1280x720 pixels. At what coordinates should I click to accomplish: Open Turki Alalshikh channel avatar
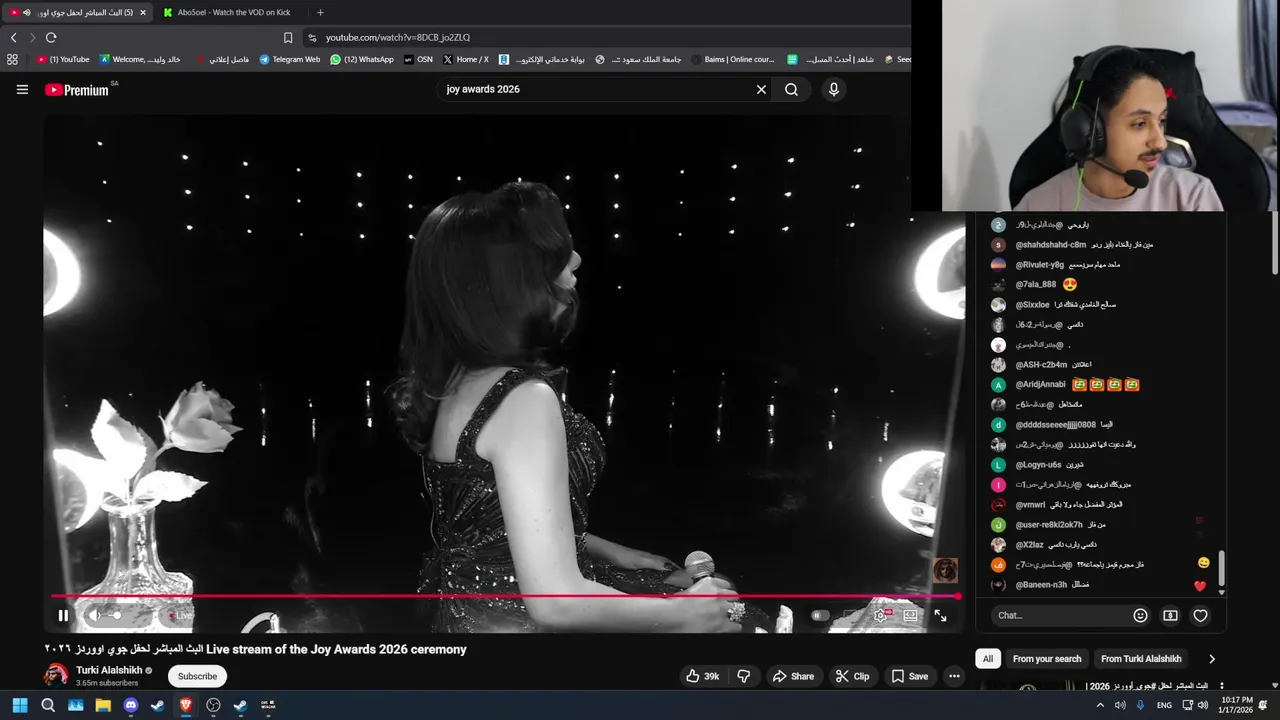pyautogui.click(x=56, y=675)
